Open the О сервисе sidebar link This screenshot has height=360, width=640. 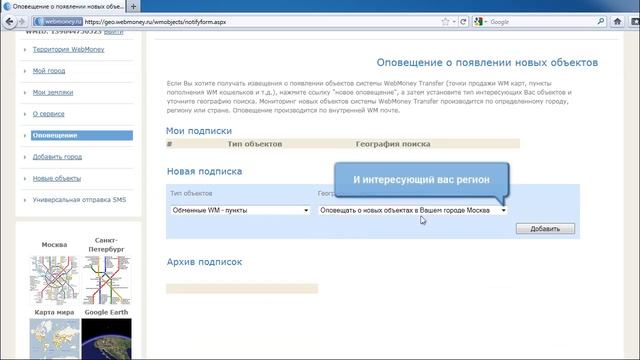(48, 113)
